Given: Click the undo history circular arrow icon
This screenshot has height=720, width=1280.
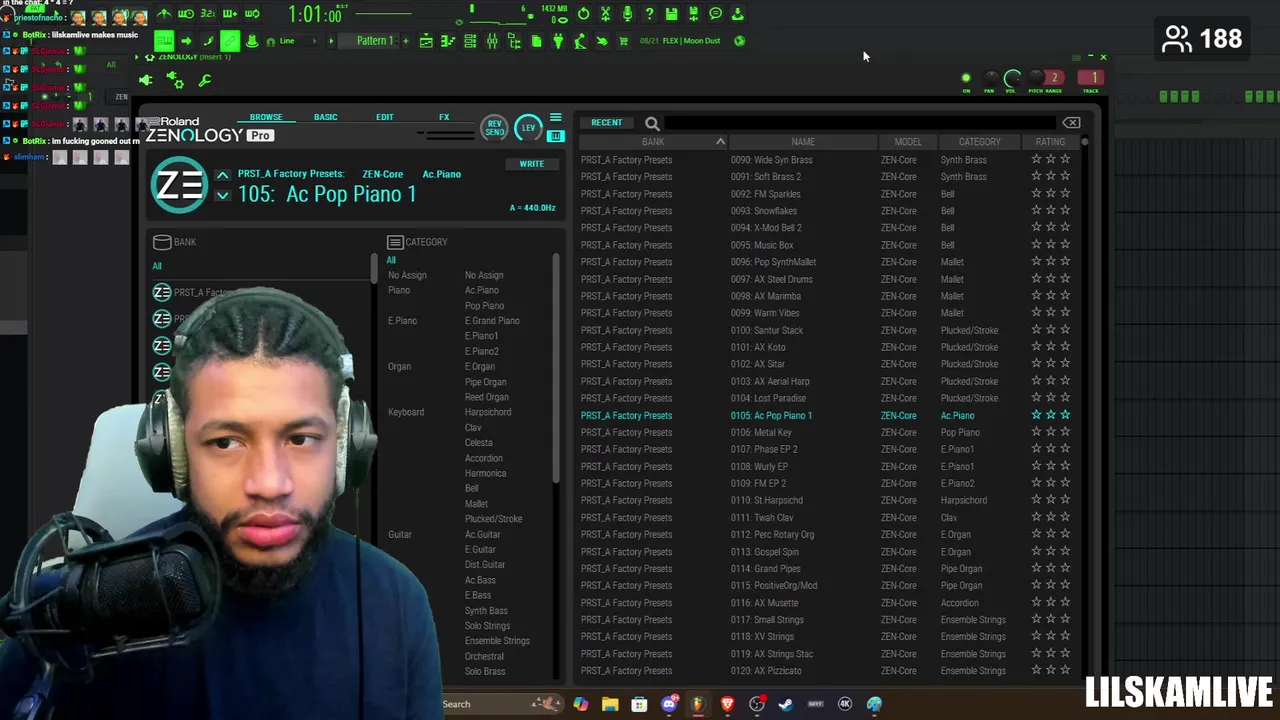Looking at the screenshot, I should pyautogui.click(x=583, y=14).
